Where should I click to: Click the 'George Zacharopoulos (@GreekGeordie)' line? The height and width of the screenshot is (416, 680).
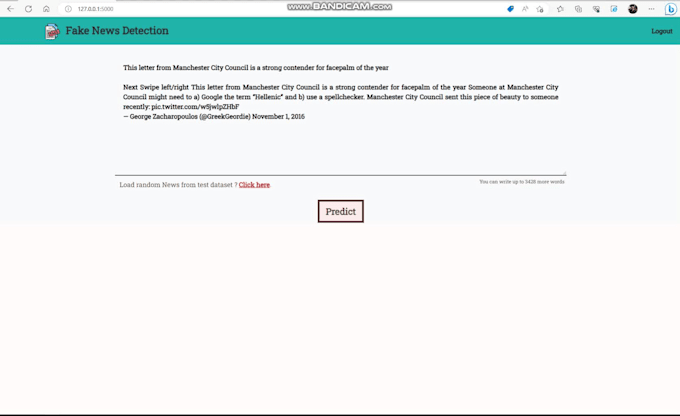214,117
